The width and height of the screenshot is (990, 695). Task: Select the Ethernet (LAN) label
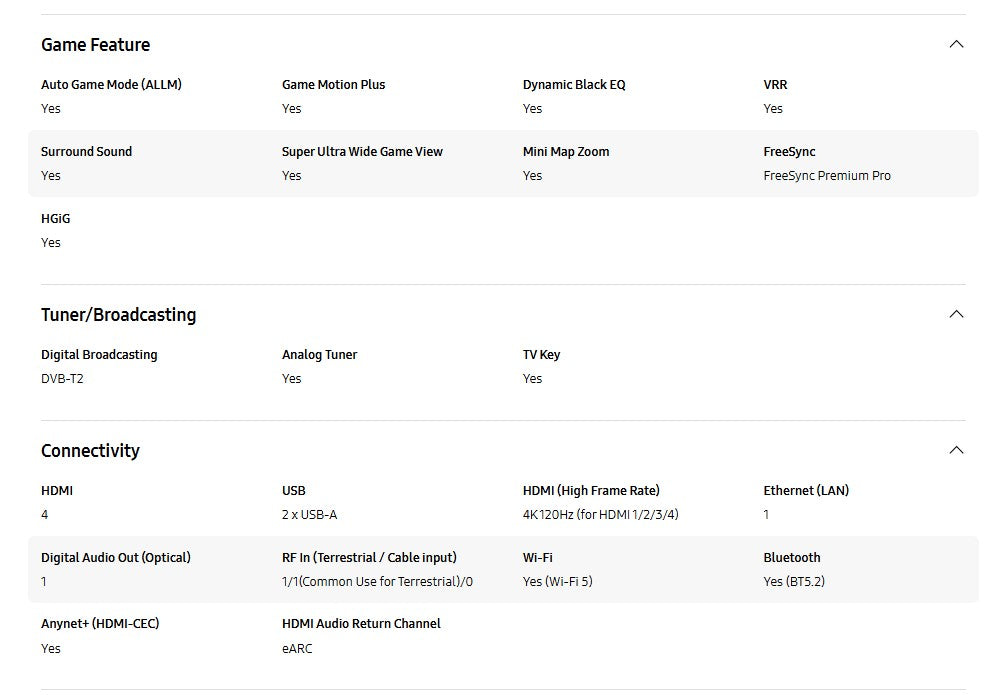(x=805, y=491)
